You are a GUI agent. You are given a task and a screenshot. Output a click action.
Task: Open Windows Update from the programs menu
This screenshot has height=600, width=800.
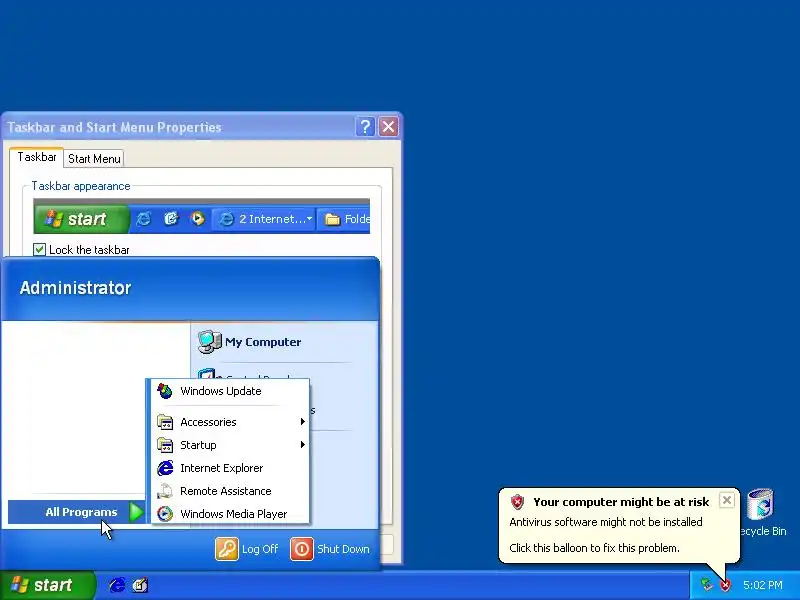230,391
